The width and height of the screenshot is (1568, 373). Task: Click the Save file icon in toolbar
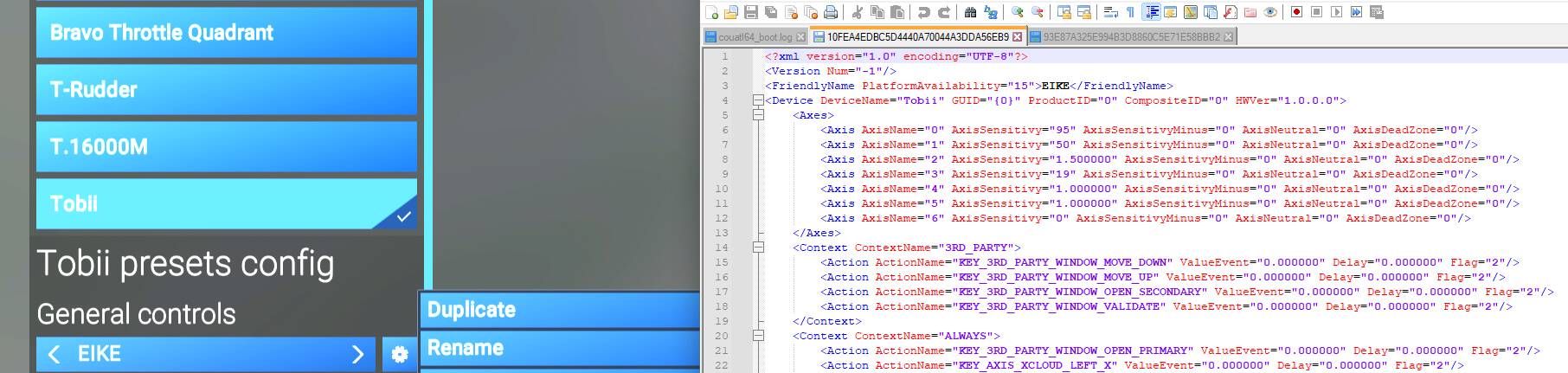(x=751, y=12)
